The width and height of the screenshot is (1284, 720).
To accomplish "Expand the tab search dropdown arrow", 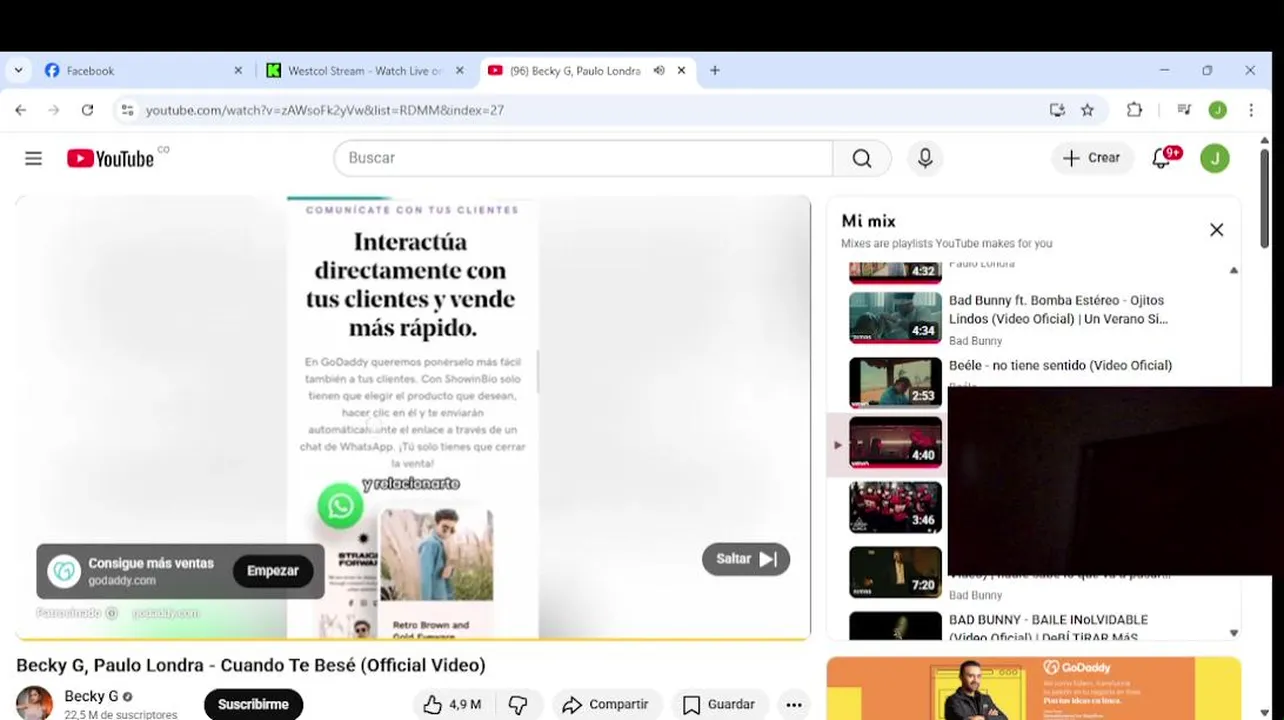I will 18,71.
